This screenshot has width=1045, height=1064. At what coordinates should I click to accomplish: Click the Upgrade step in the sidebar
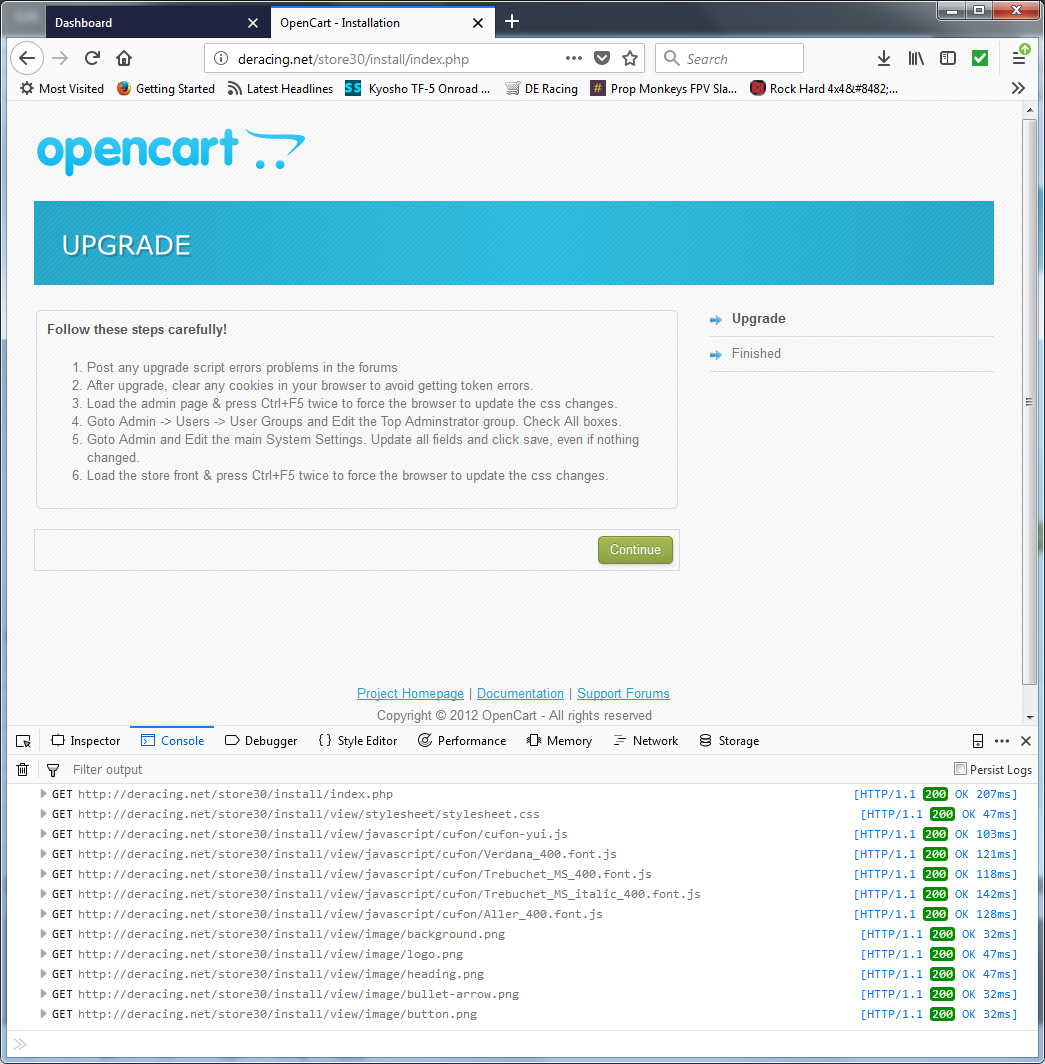click(759, 319)
